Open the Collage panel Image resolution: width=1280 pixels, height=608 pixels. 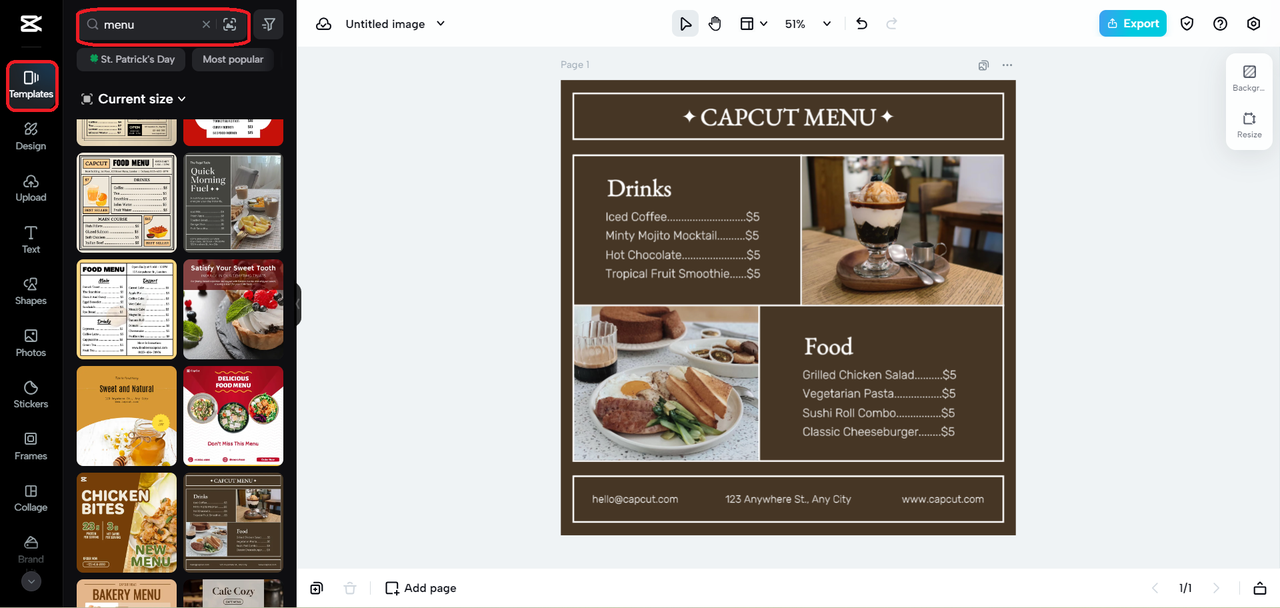coord(31,498)
